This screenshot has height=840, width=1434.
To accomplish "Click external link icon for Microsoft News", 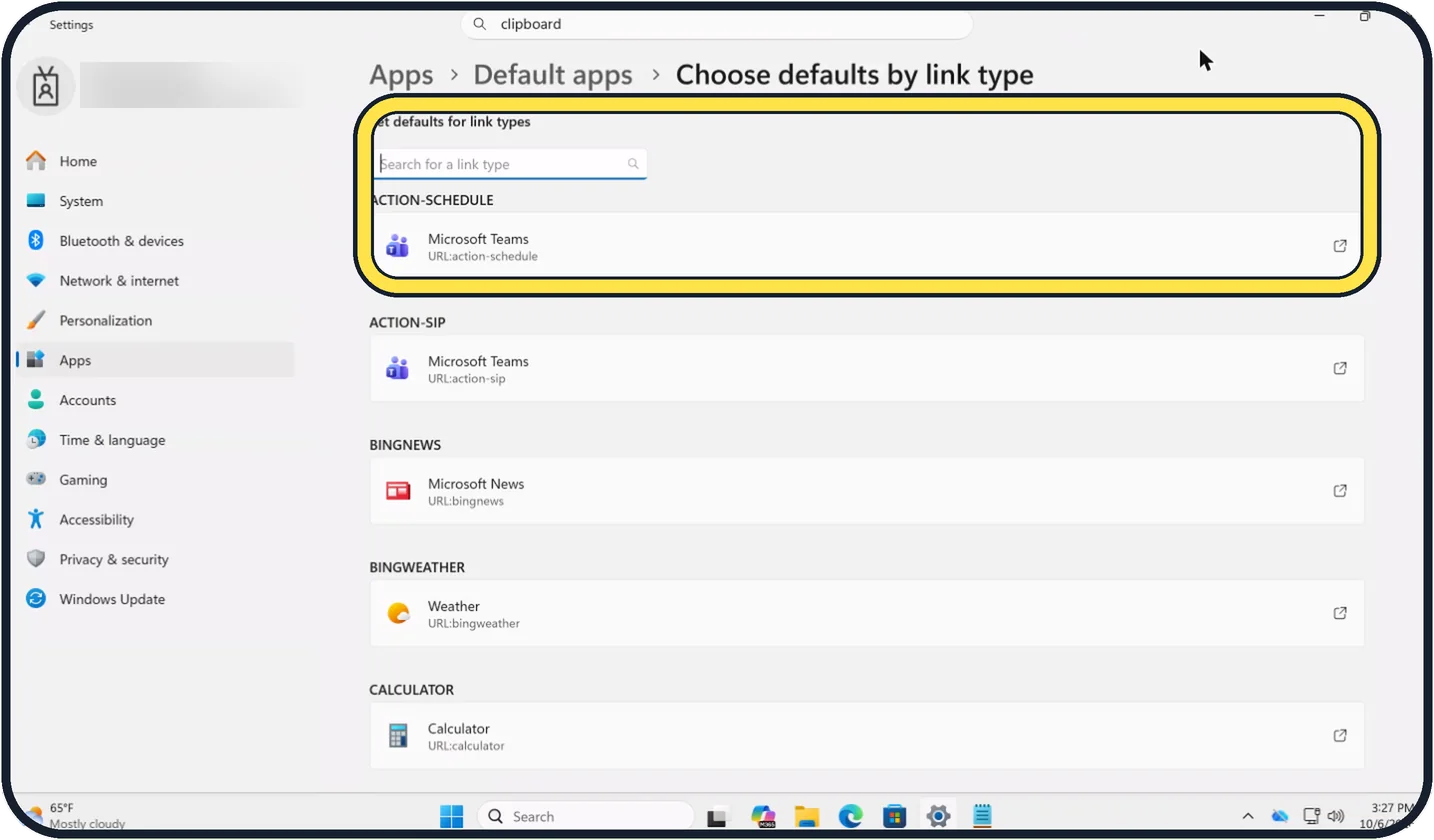I will 1340,491.
